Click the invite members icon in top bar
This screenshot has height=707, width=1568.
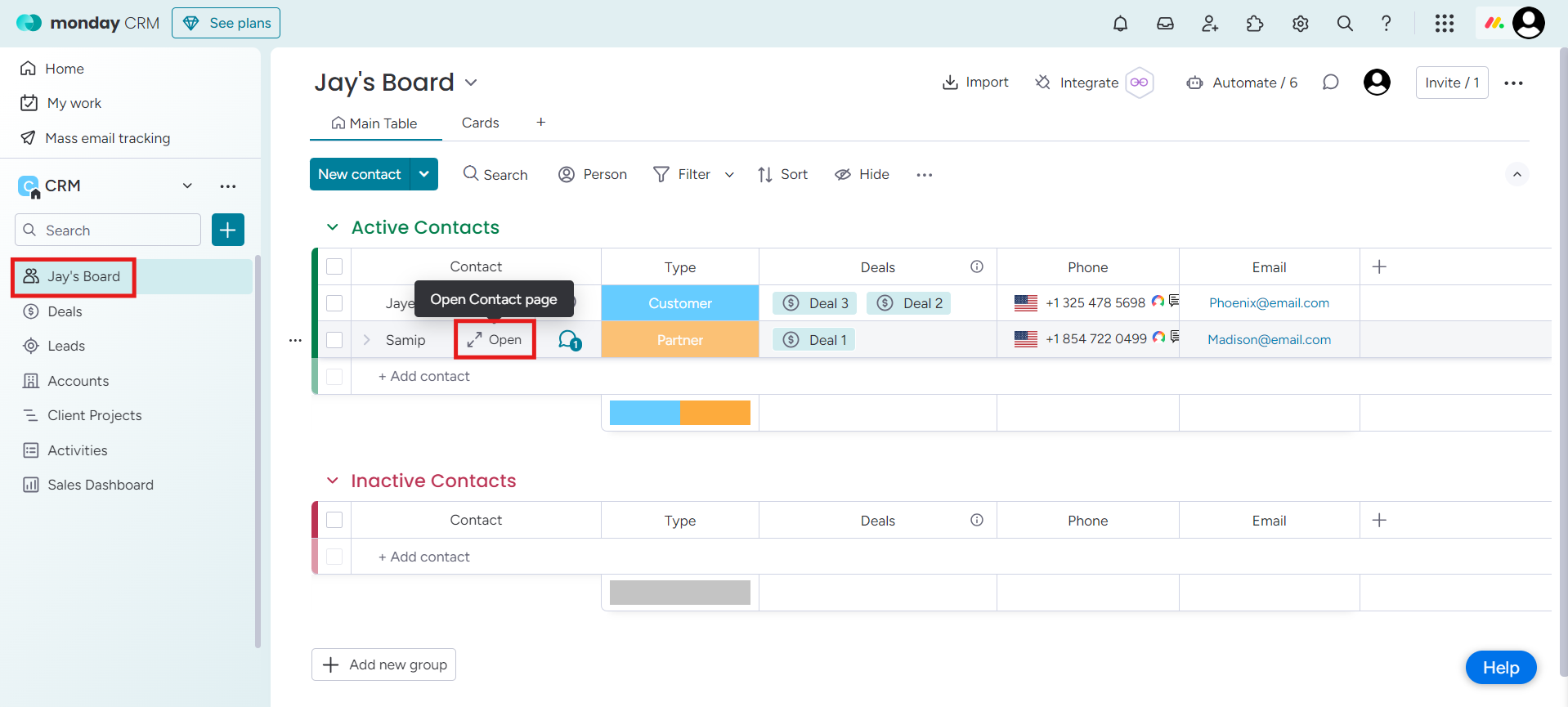(1210, 24)
